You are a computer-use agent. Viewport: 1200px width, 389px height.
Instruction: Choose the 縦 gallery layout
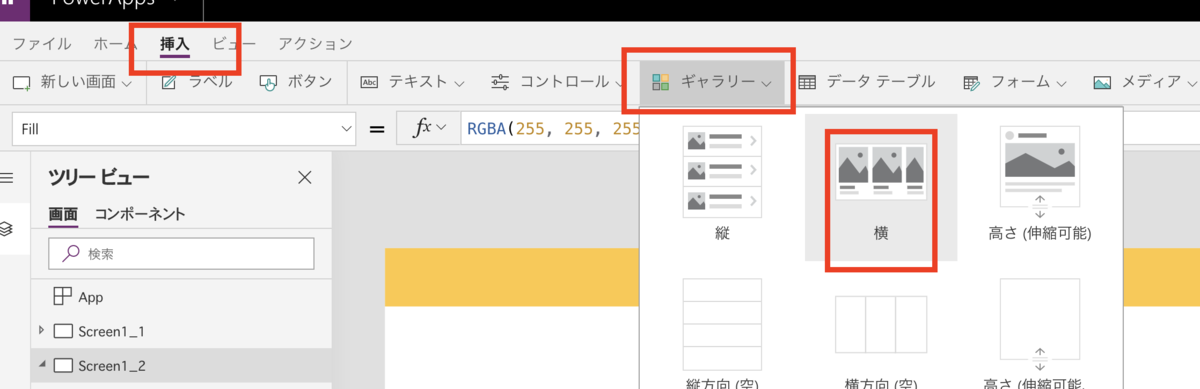coord(722,187)
